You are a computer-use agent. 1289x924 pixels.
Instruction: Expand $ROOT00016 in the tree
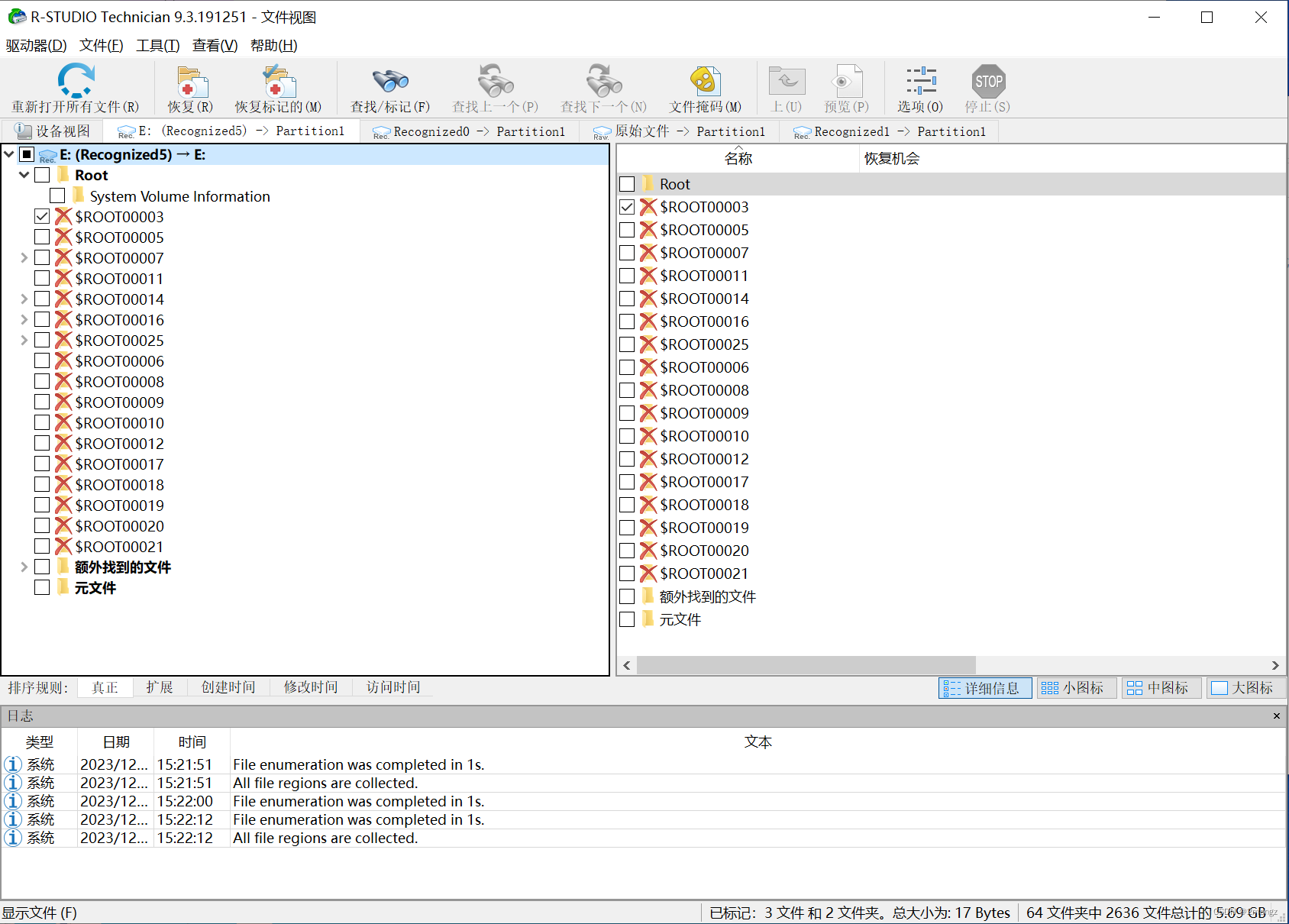[x=24, y=320]
